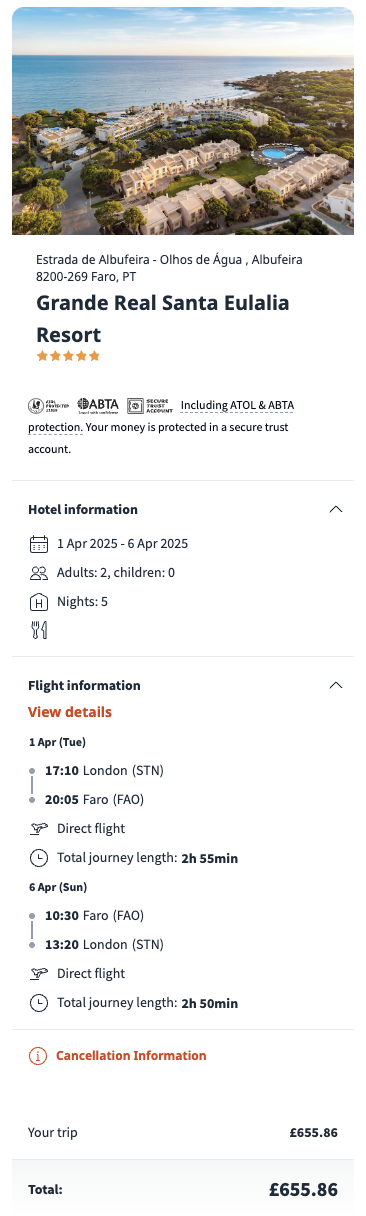Screen dimensions: 366x1216
Task: Click the hotel H icon beside Nights: 5
Action: [39, 602]
